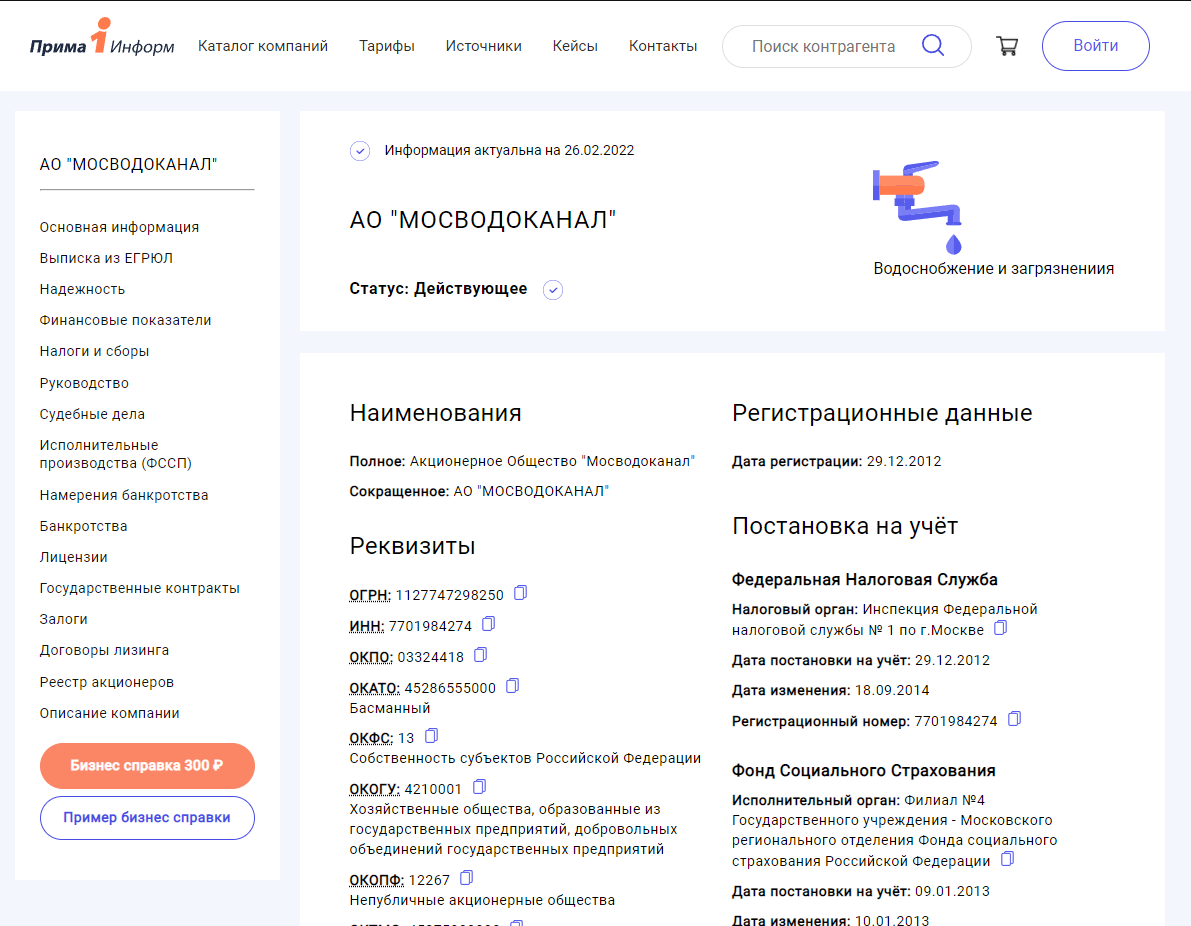Copy the tax registration number

pyautogui.click(x=1014, y=719)
